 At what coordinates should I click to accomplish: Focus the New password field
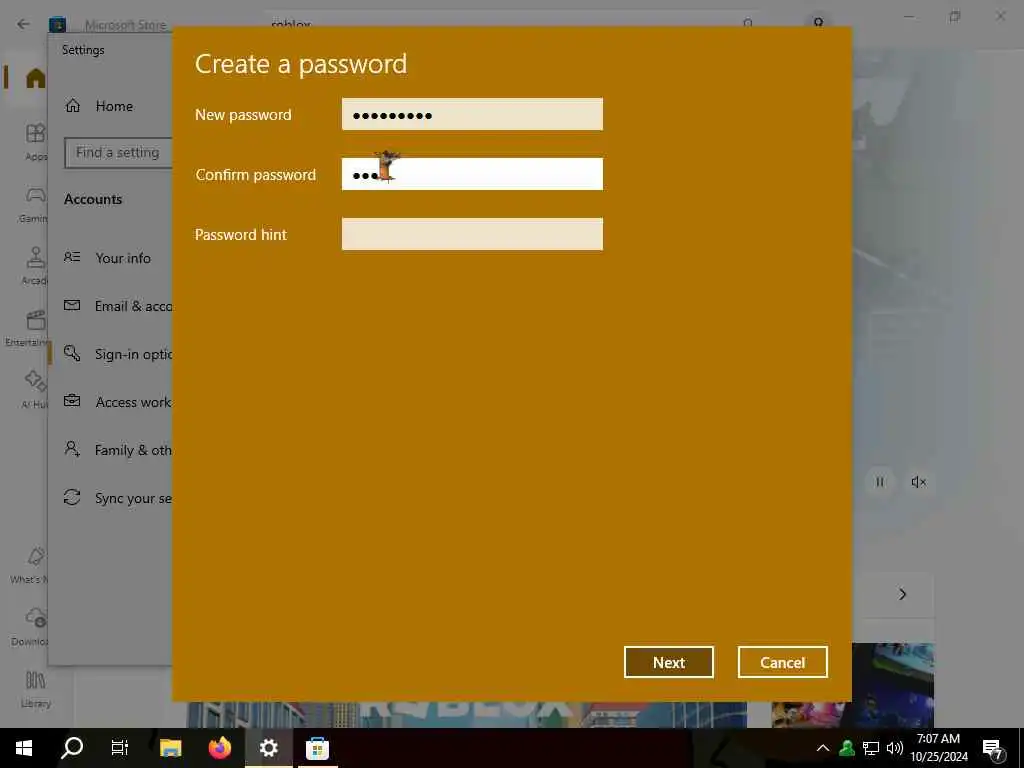coord(472,114)
